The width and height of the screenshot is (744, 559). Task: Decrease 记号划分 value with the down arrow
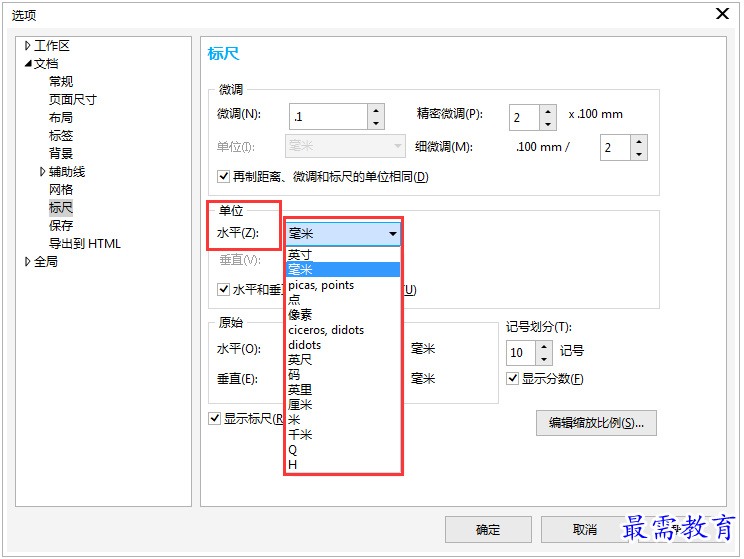click(544, 359)
